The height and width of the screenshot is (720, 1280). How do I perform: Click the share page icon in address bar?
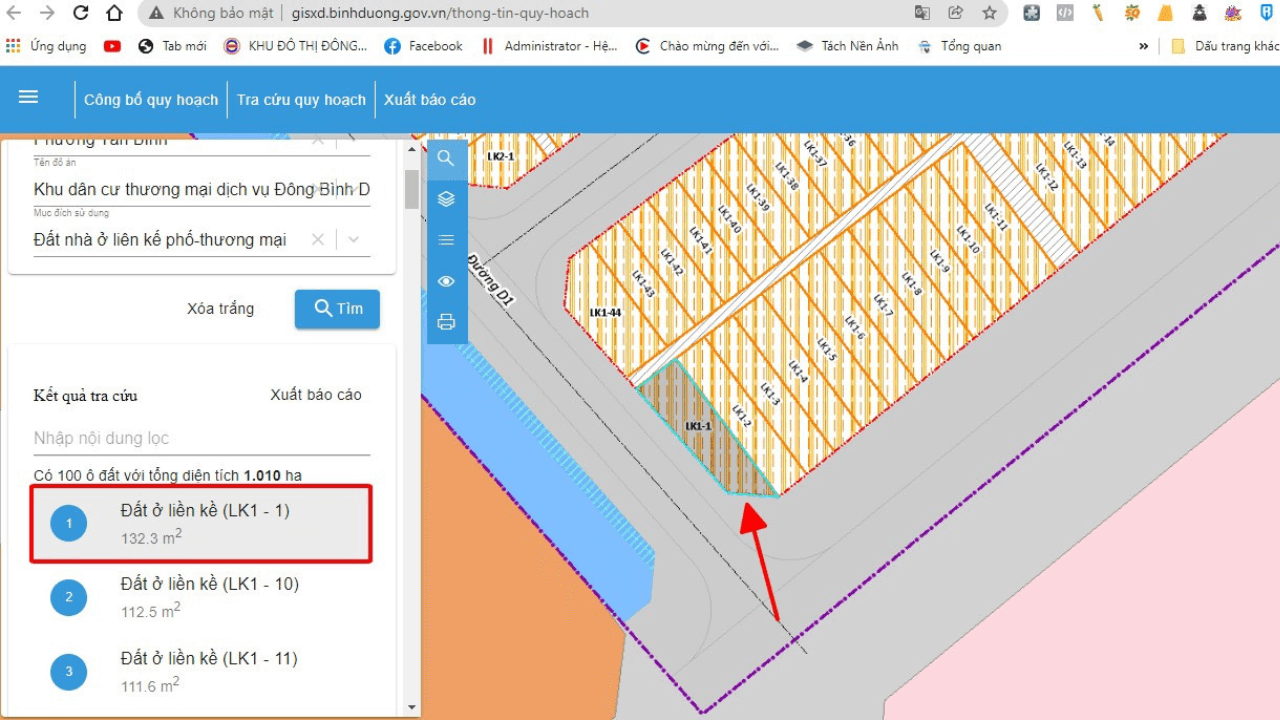pos(956,13)
